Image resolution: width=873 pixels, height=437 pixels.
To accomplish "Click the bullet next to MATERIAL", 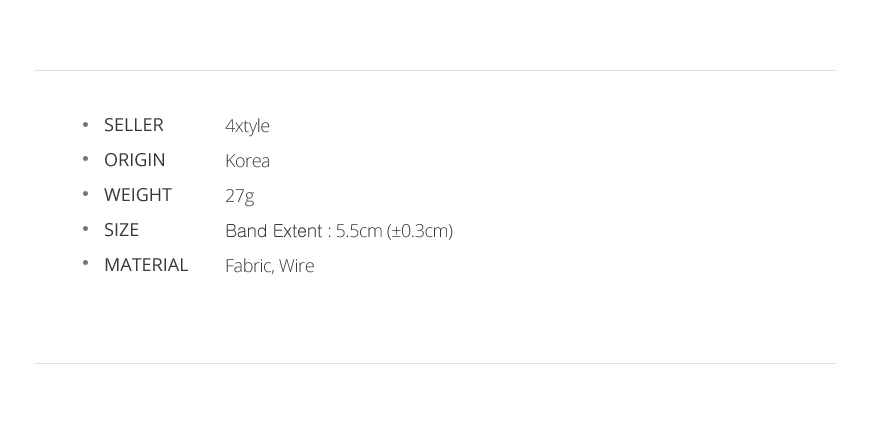I will coord(85,264).
